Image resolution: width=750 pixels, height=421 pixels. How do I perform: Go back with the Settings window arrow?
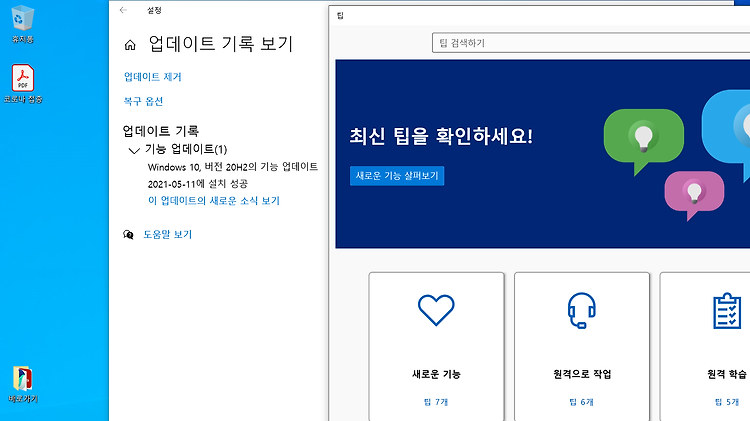pyautogui.click(x=123, y=10)
